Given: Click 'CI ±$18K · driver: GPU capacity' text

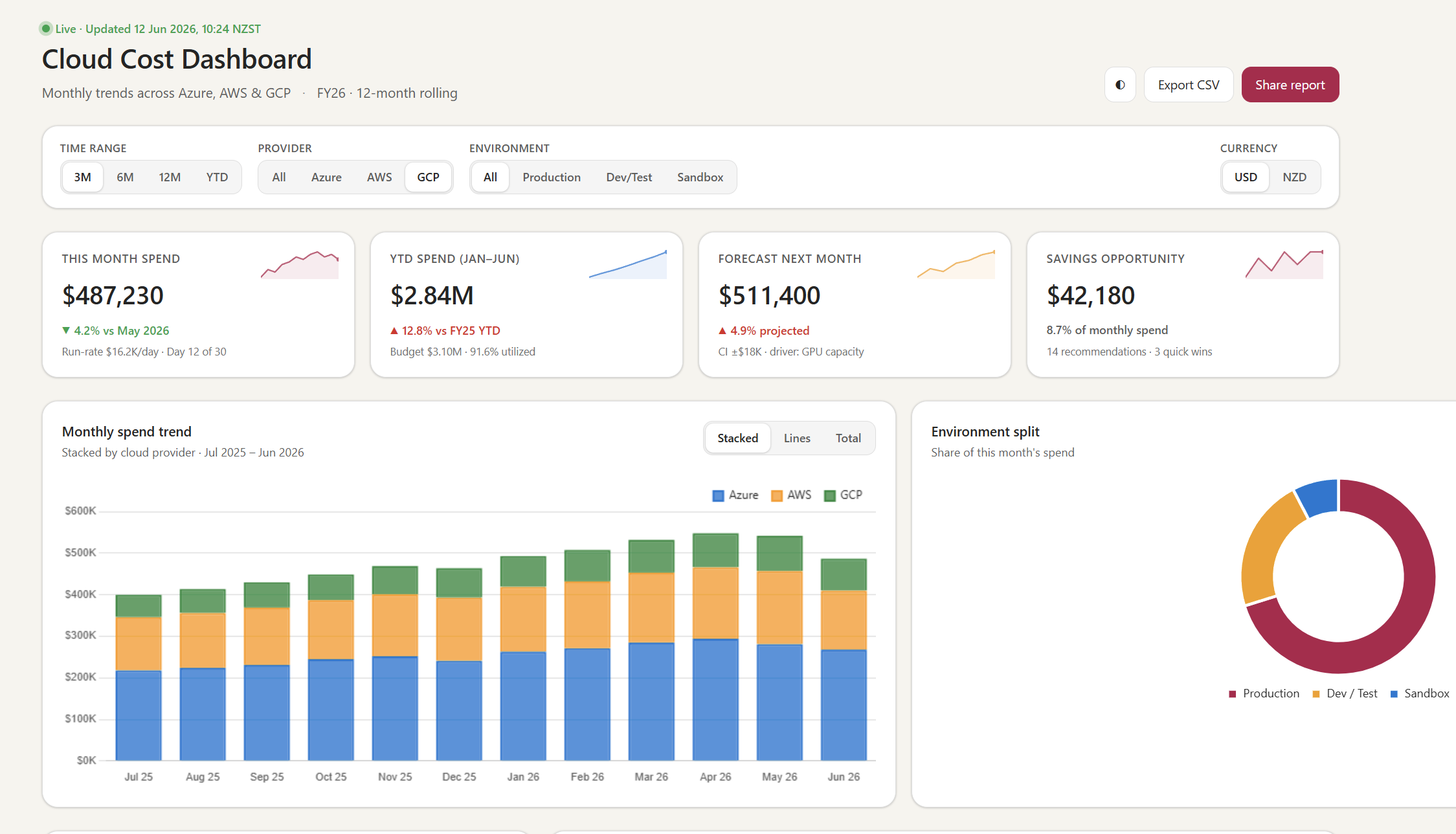Looking at the screenshot, I should [x=791, y=352].
